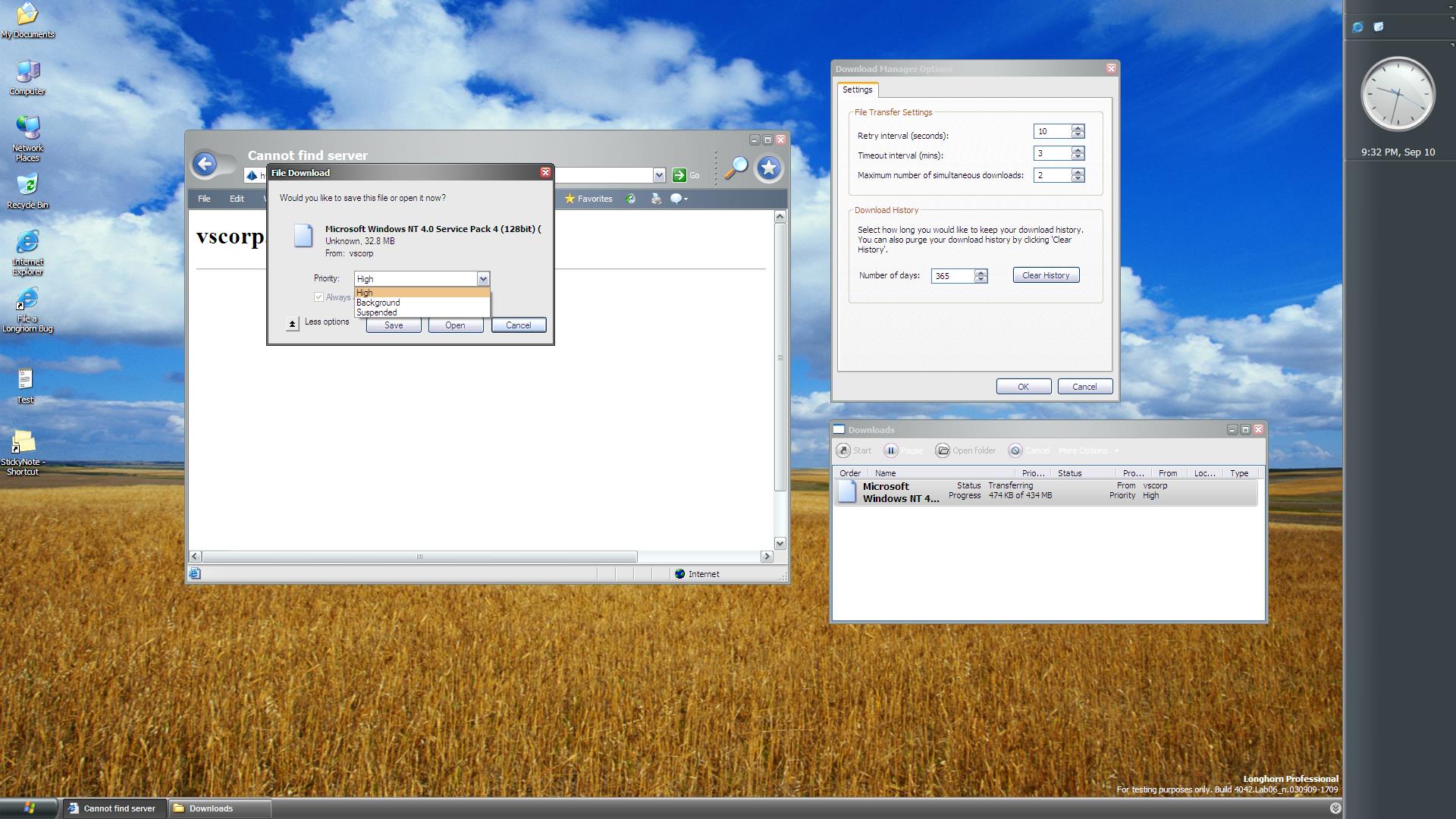
Task: Open the blue star favorites button
Action: point(768,168)
